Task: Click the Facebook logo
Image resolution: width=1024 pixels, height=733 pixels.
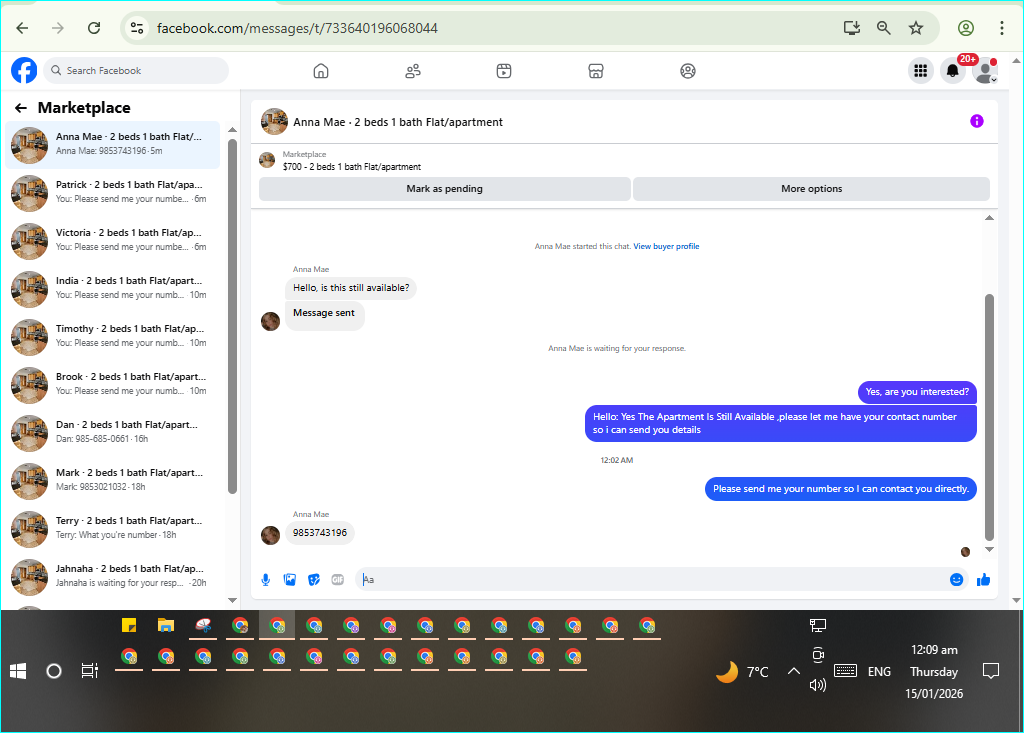Action: tap(24, 71)
